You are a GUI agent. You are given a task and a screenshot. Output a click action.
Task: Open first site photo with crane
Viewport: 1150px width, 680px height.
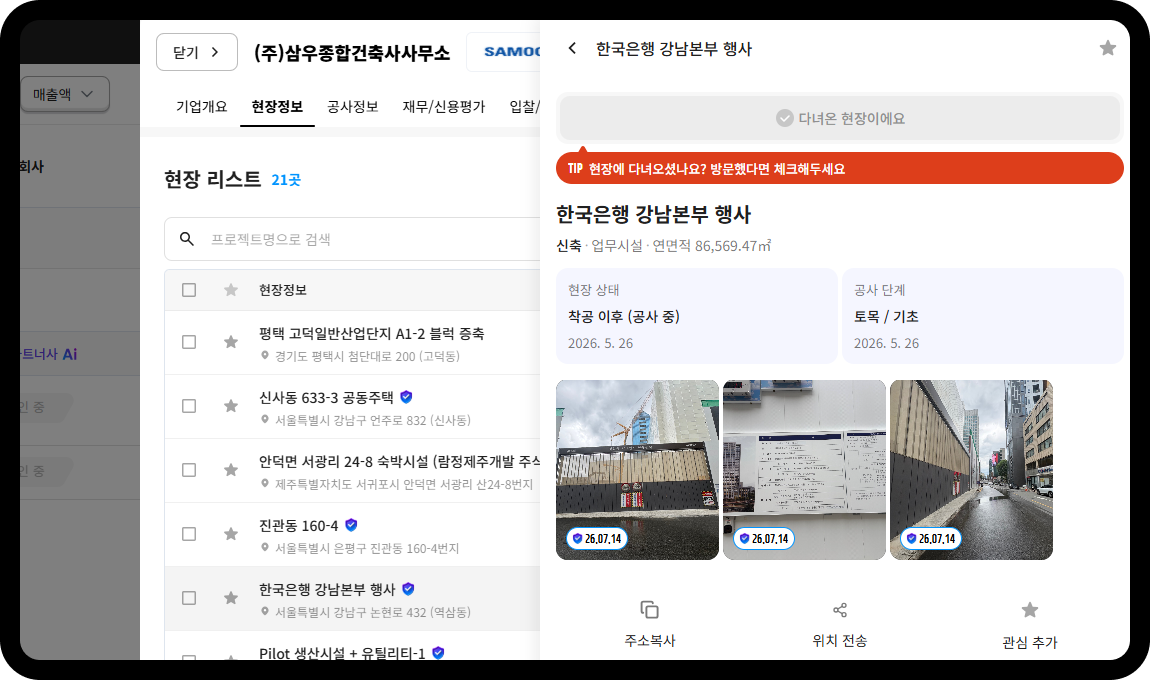tap(637, 469)
